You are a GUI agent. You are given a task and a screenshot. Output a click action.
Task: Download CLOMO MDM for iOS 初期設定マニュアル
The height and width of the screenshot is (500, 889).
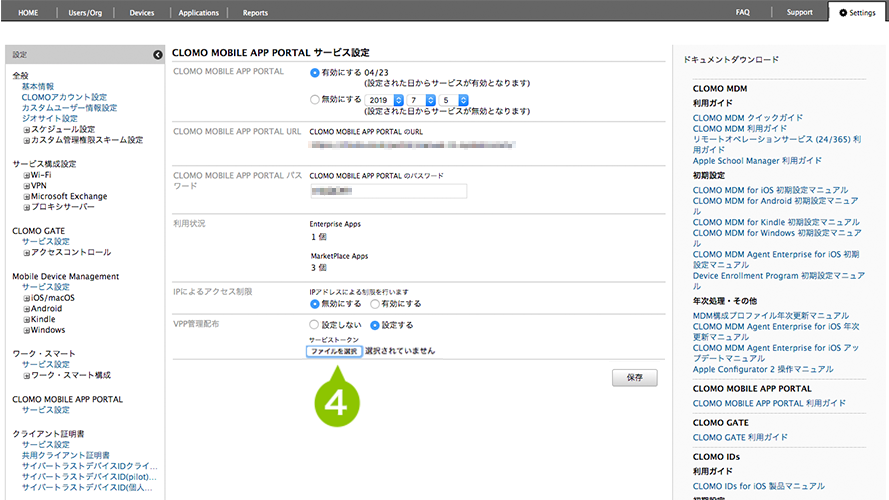(x=771, y=190)
